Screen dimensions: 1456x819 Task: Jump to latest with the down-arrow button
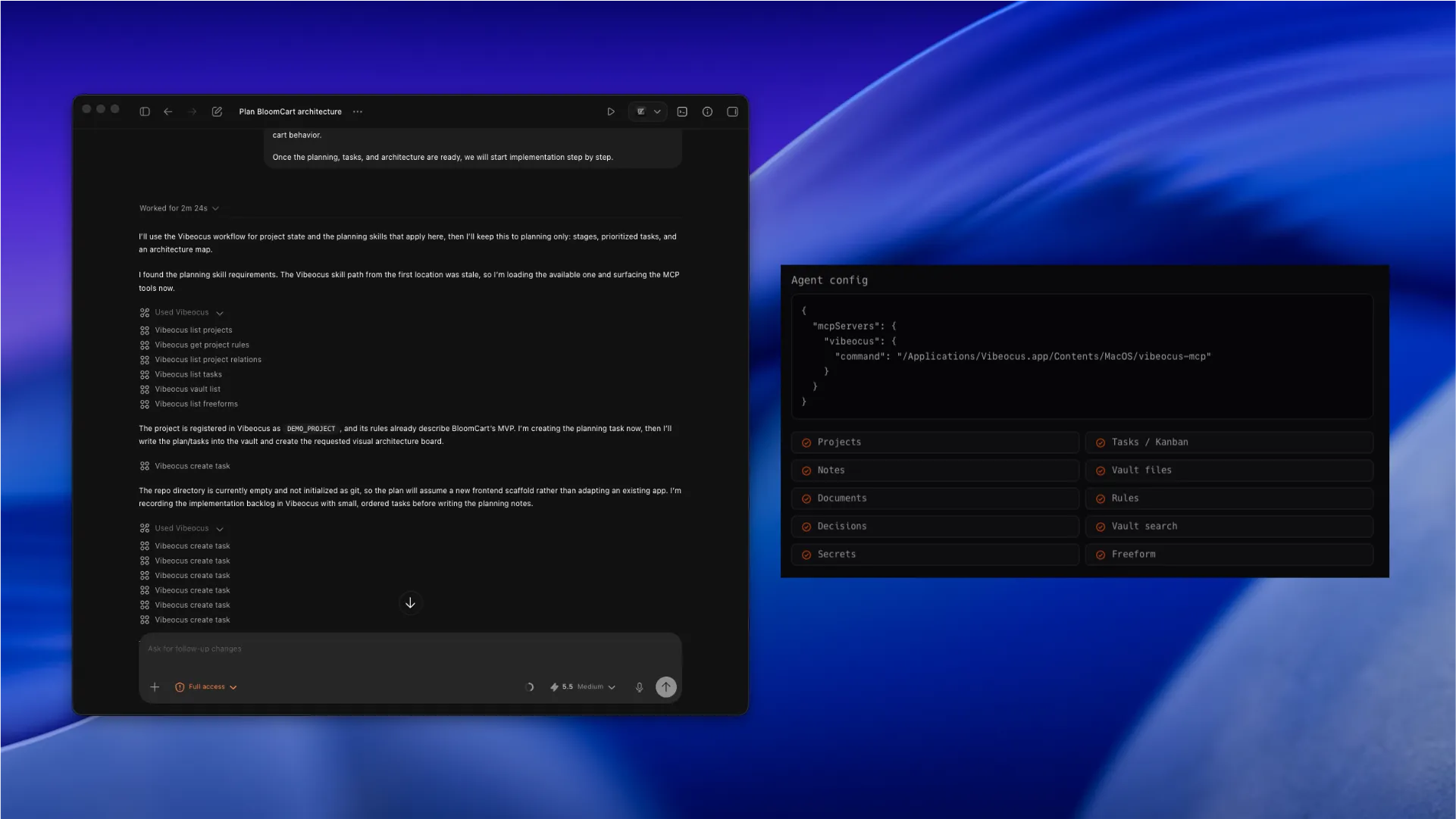coord(410,603)
